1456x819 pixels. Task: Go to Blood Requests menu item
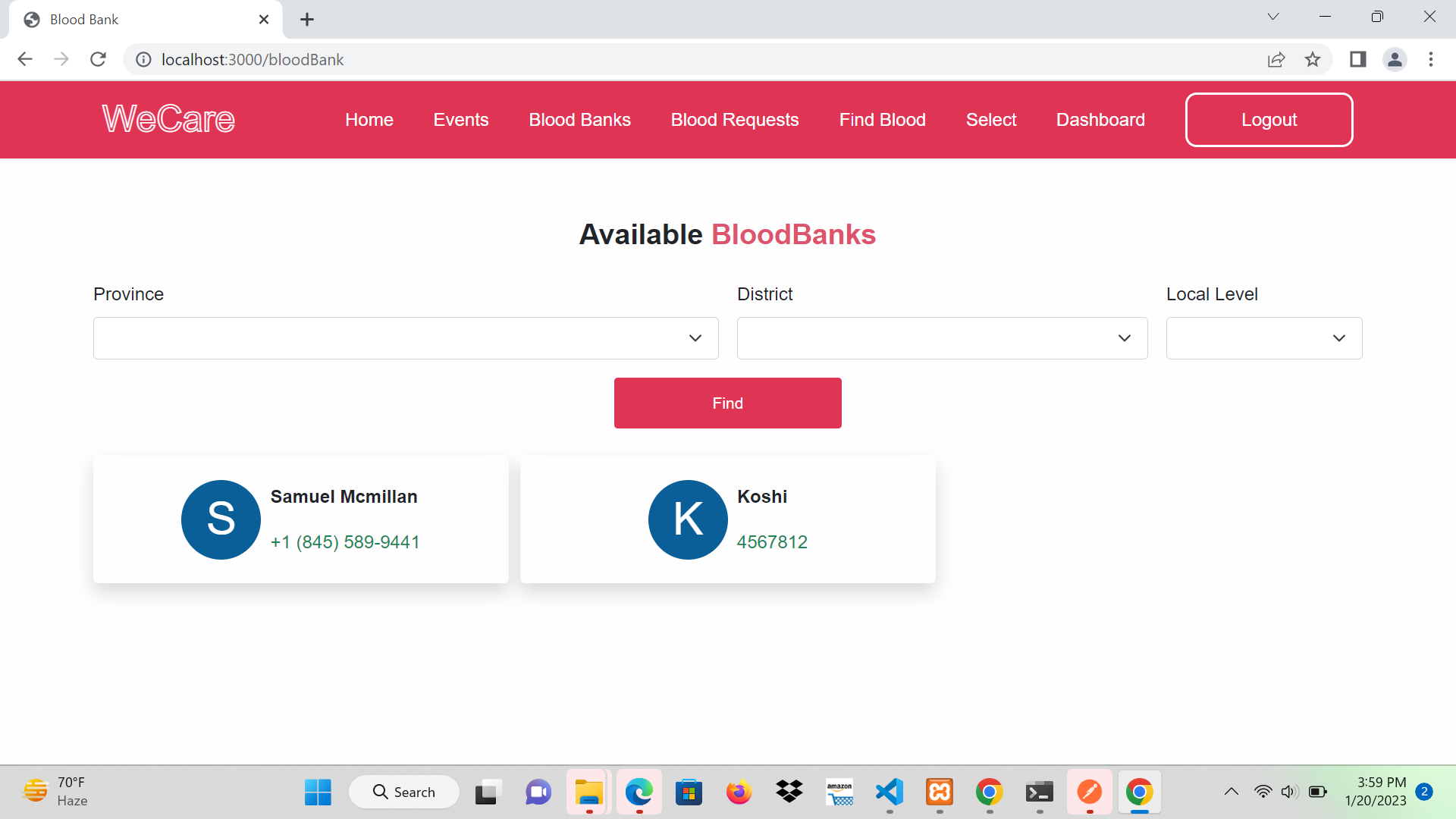click(x=734, y=120)
